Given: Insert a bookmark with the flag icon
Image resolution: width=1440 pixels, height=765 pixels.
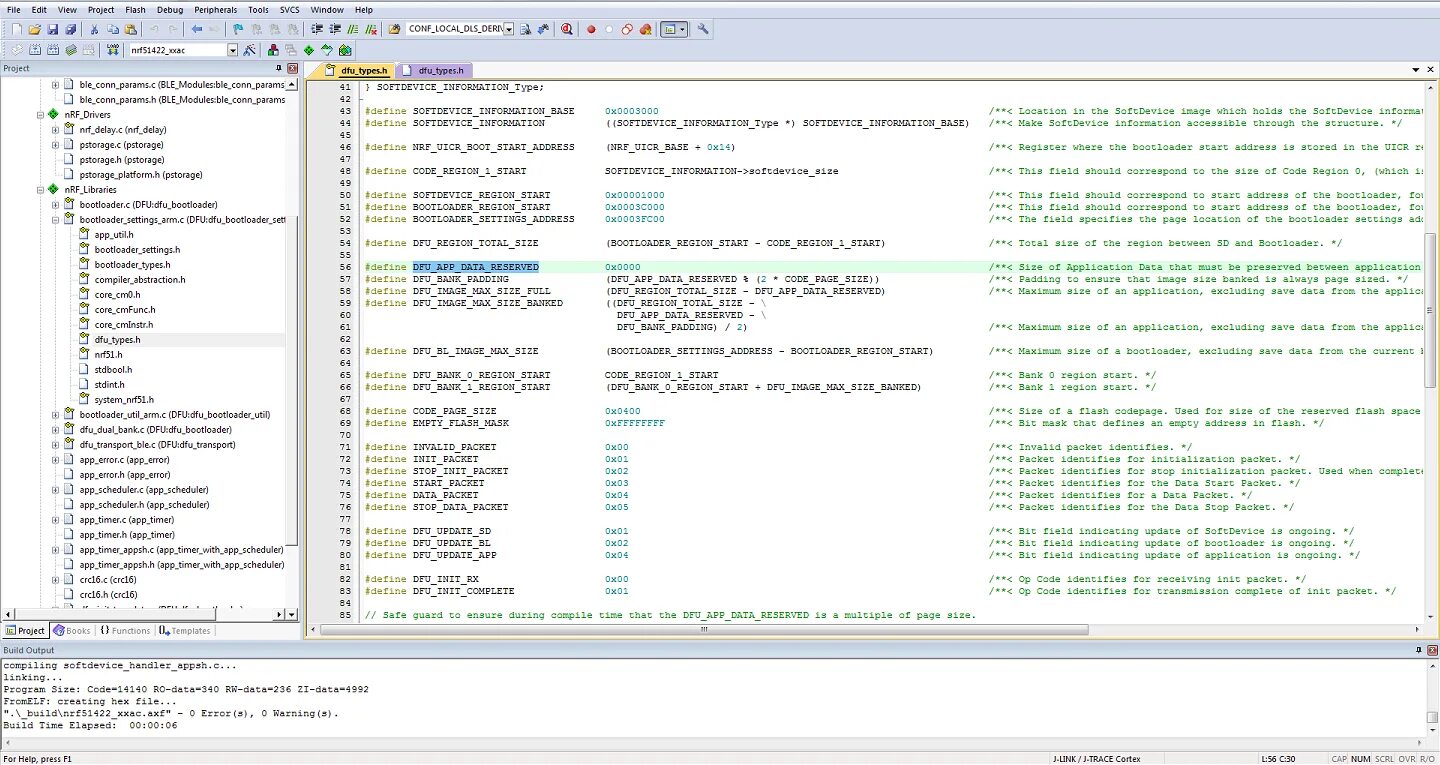Looking at the screenshot, I should 237,29.
